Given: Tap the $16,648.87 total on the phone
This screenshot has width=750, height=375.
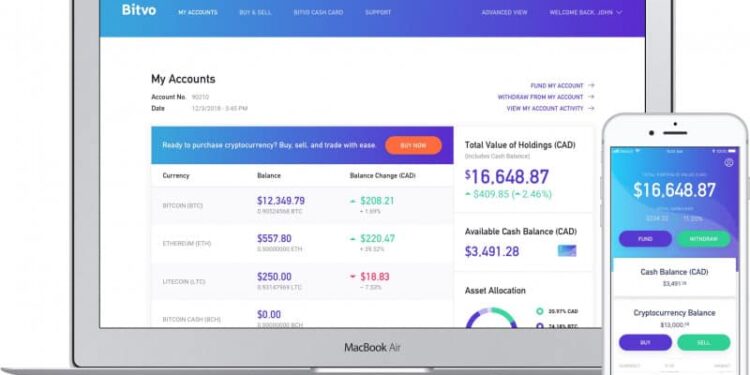Looking at the screenshot, I should coord(674,190).
